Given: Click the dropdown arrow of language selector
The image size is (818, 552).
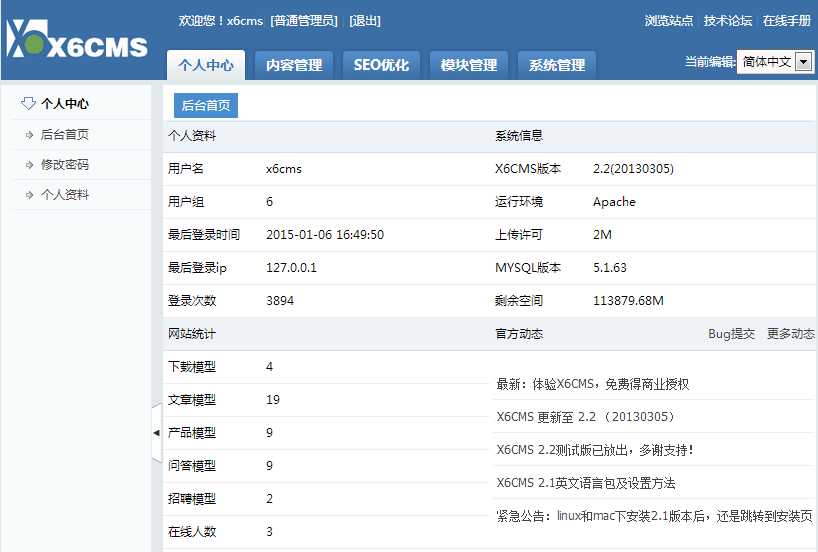Looking at the screenshot, I should pyautogui.click(x=802, y=62).
